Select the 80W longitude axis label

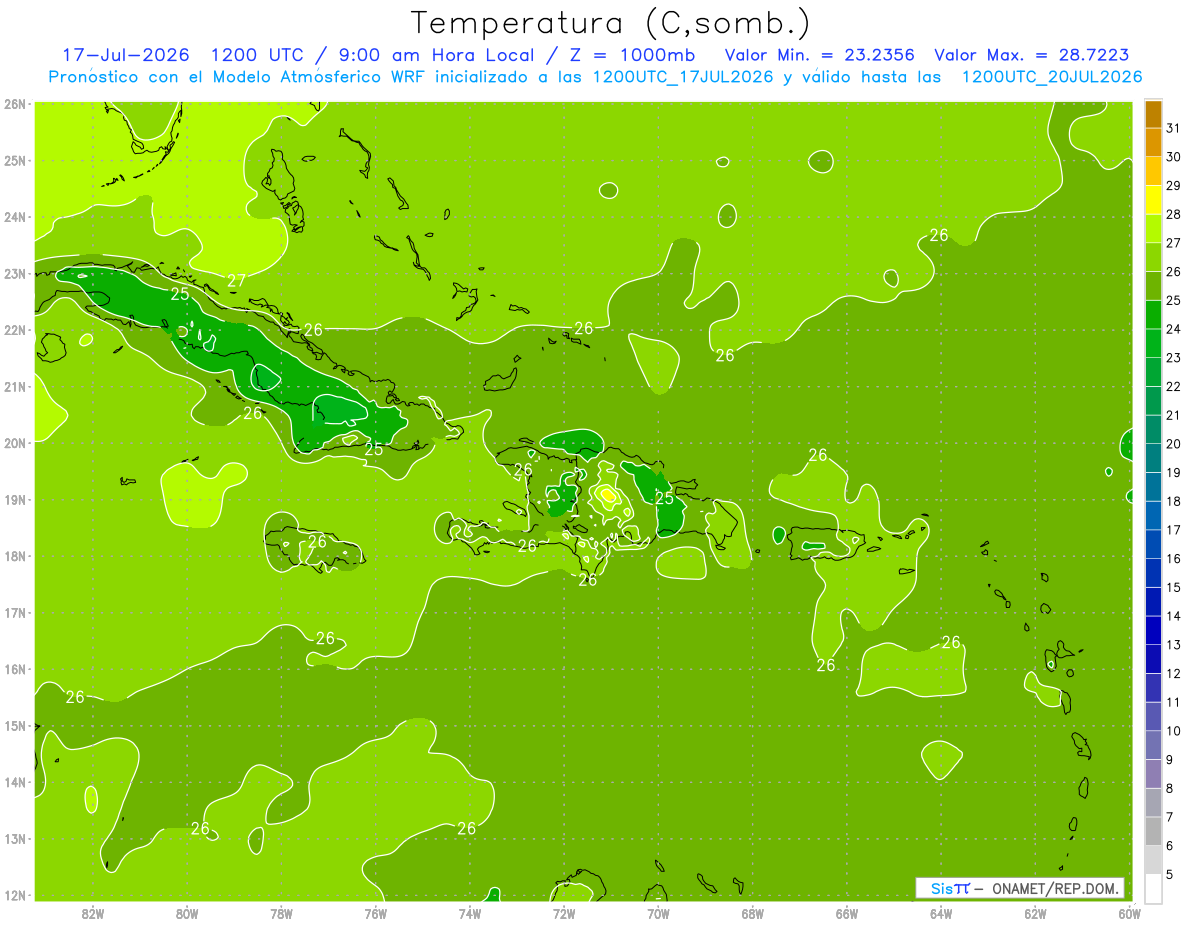[187, 913]
